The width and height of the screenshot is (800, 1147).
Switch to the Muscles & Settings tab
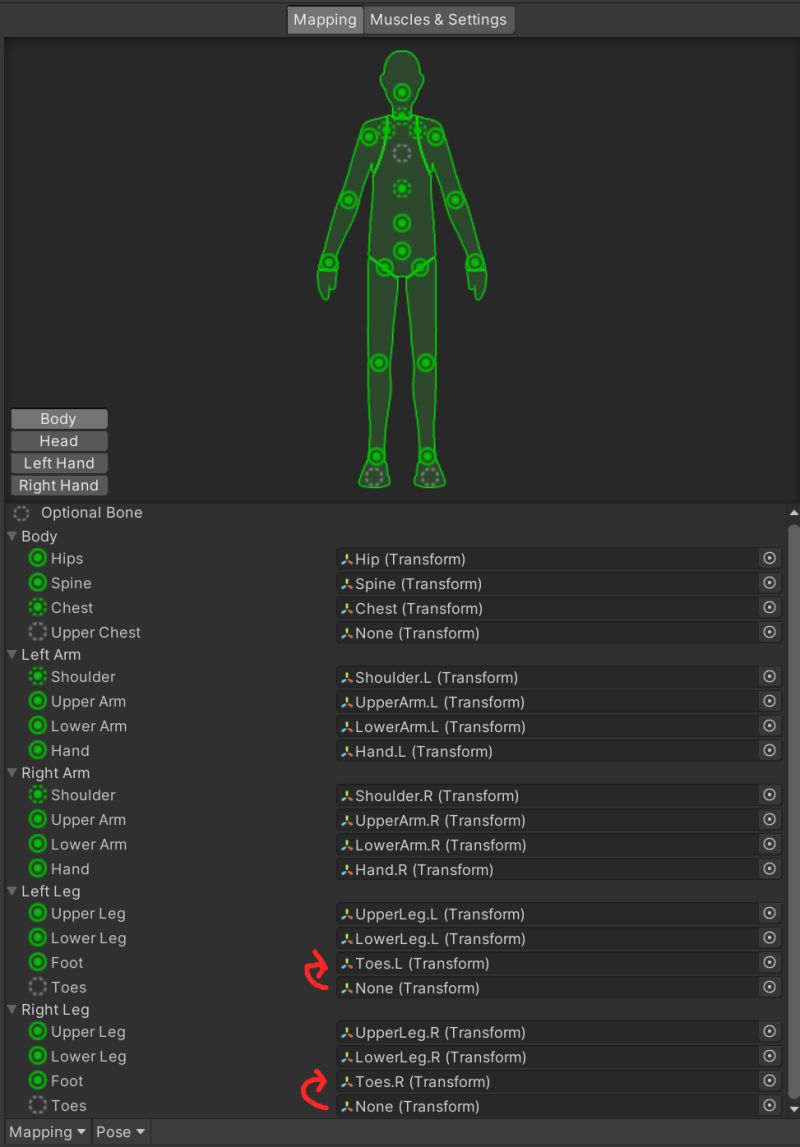pyautogui.click(x=438, y=19)
